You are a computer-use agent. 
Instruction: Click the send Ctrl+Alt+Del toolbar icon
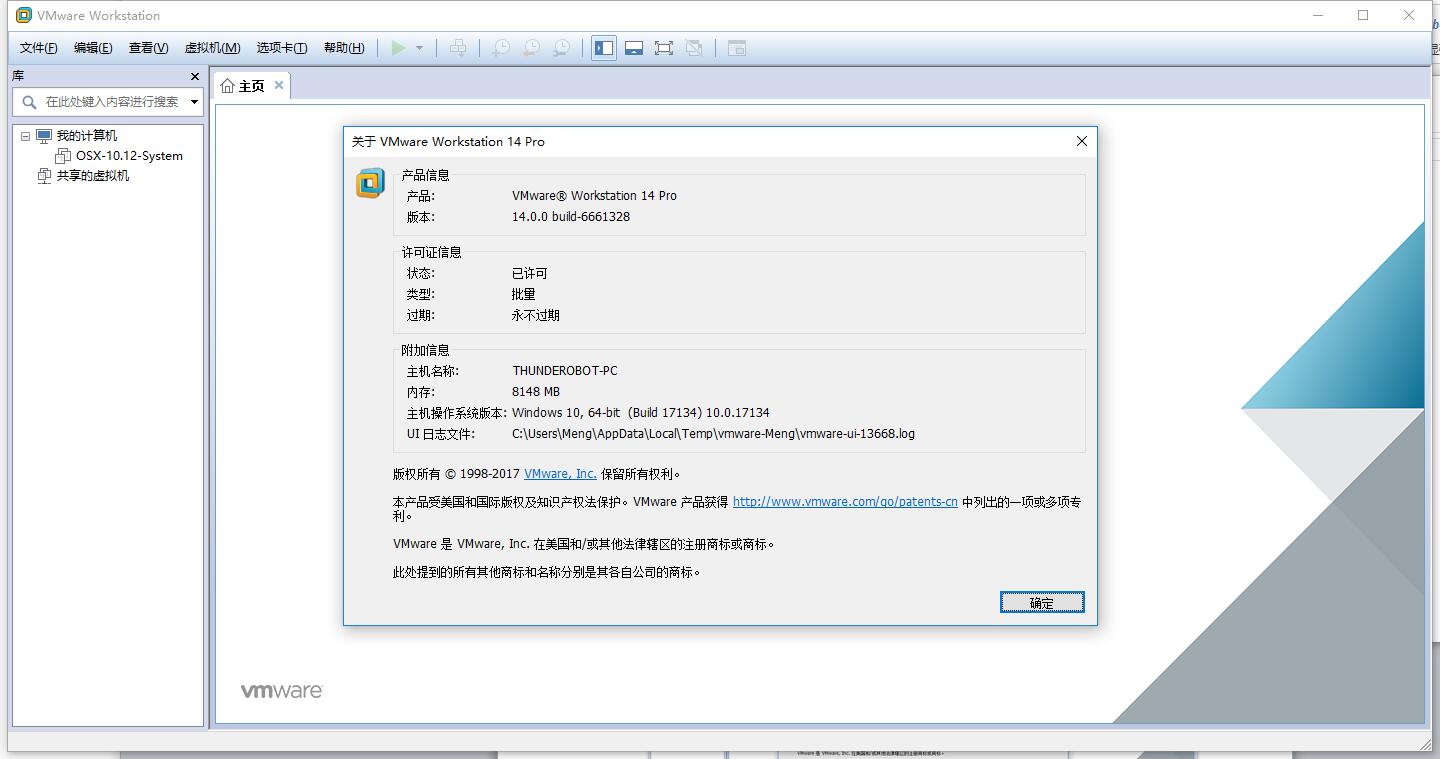458,48
